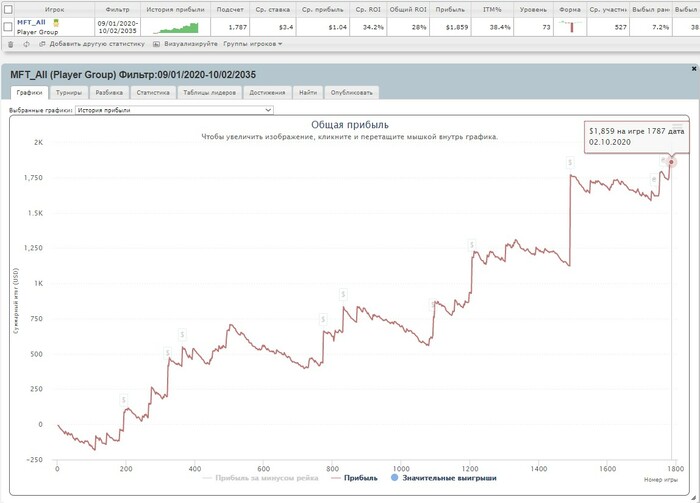The image size is (700, 503).
Task: Click the История прибыли sparkline thumbnail
Action: pos(175,28)
